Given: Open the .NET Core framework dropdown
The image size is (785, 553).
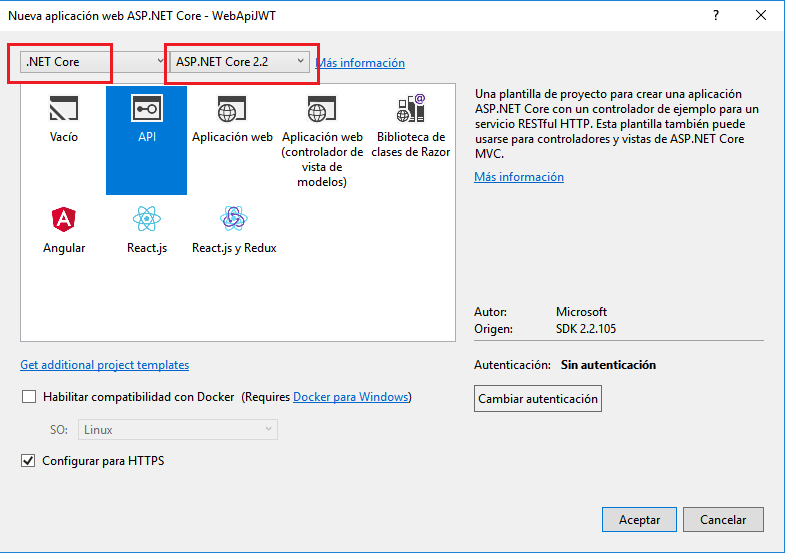Looking at the screenshot, I should point(93,62).
